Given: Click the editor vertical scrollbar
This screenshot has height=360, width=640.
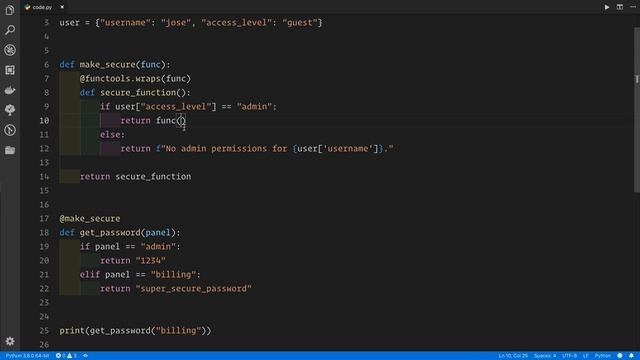Looking at the screenshot, I should (637, 110).
